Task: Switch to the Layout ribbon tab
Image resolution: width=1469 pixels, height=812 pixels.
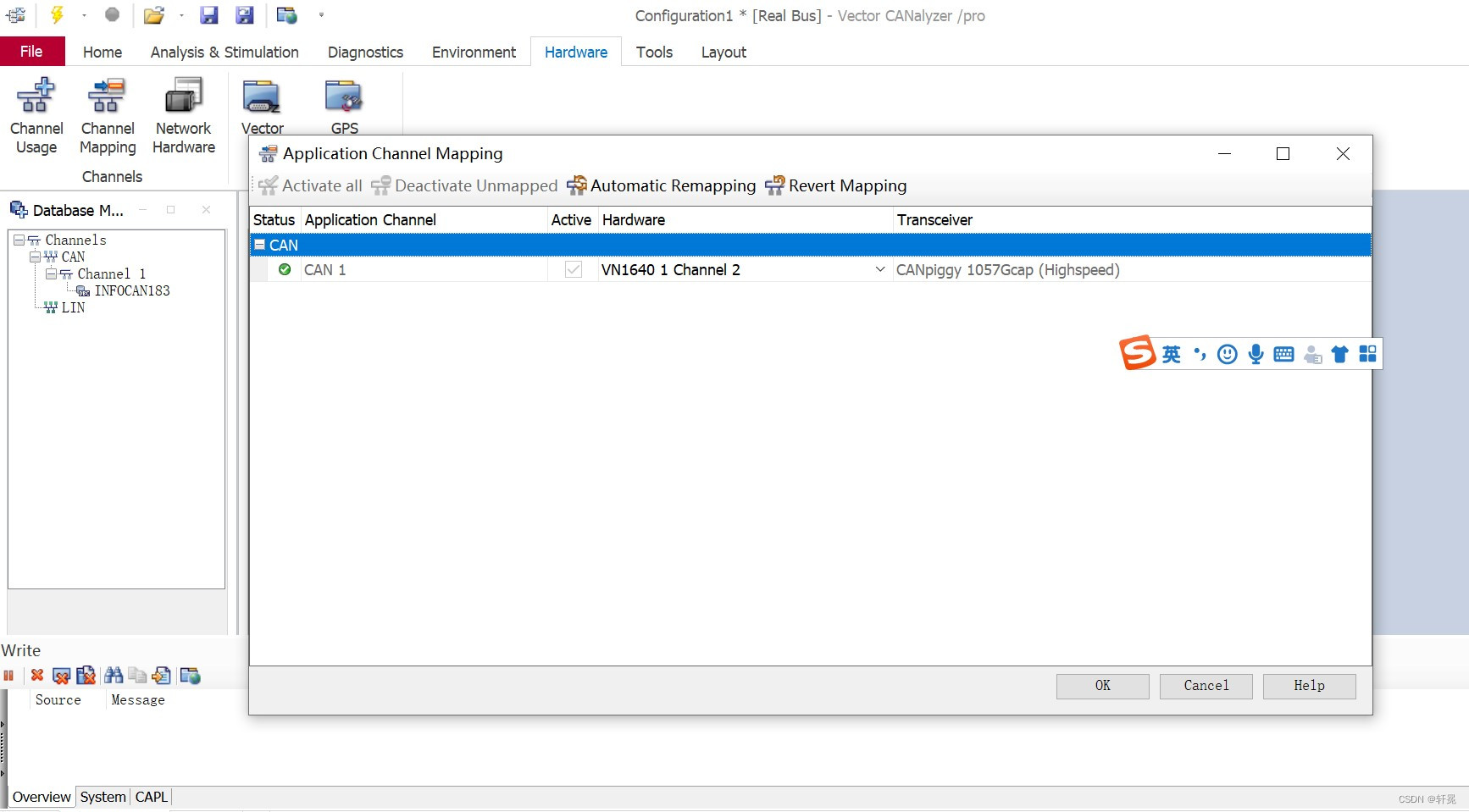Action: pos(723,52)
